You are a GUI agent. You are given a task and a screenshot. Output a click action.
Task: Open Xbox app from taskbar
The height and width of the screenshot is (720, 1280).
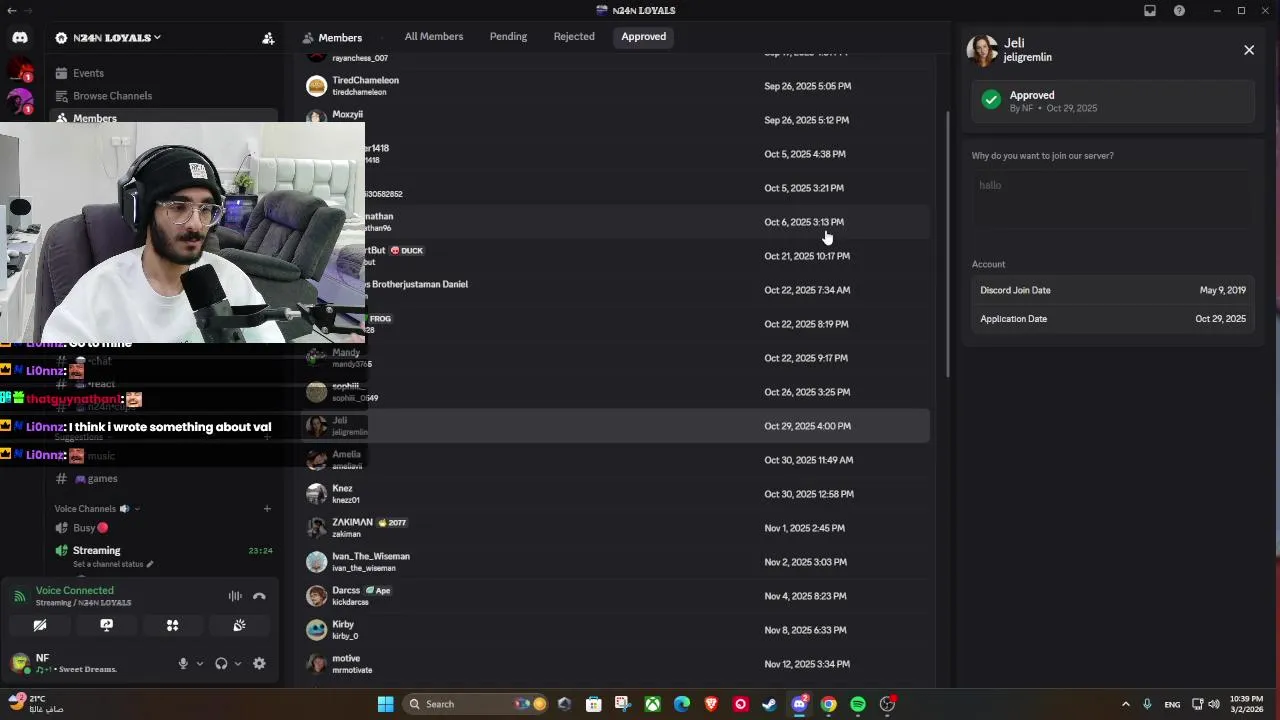[x=652, y=704]
